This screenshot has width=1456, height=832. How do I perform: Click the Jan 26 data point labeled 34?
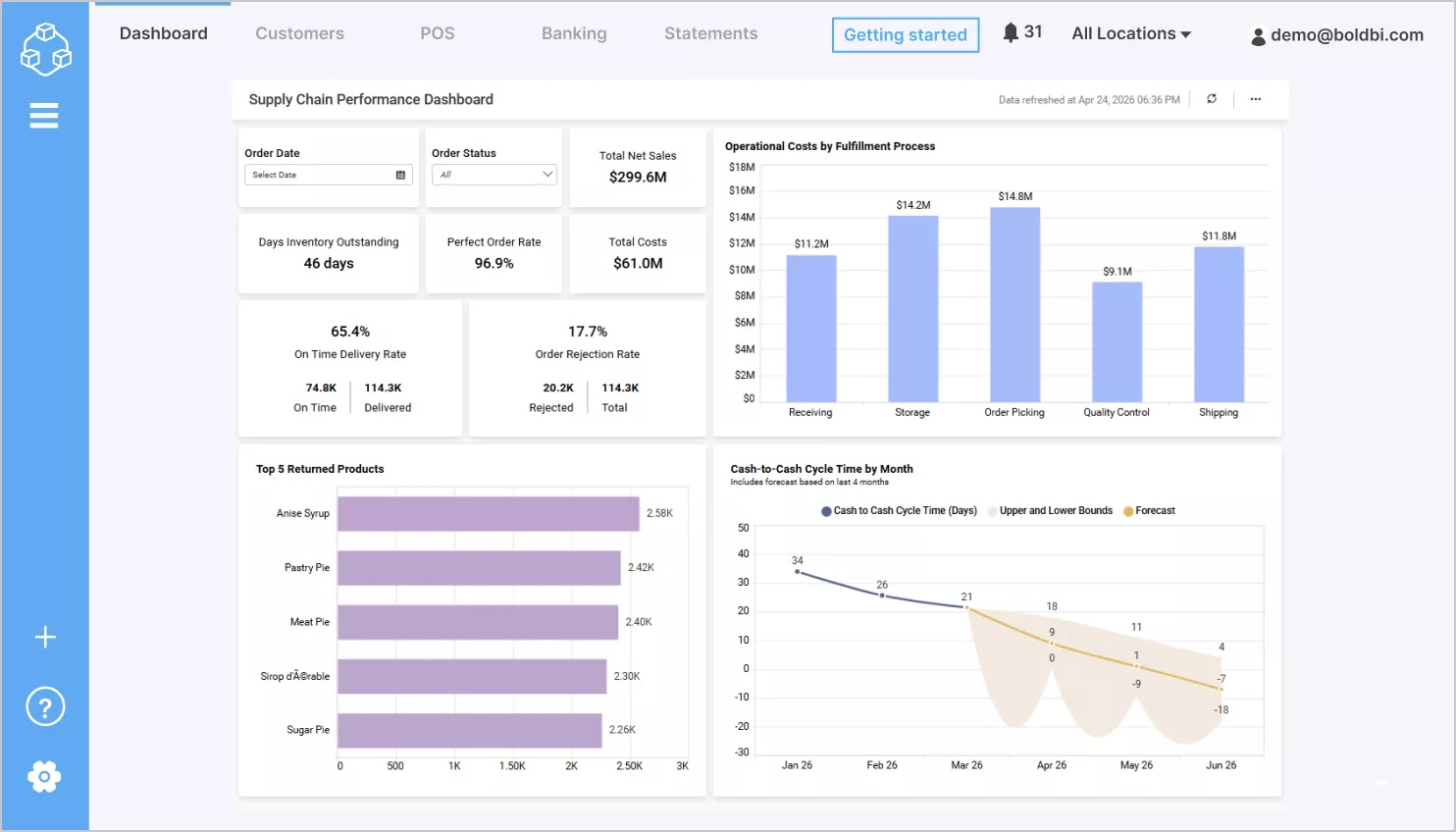coord(797,571)
